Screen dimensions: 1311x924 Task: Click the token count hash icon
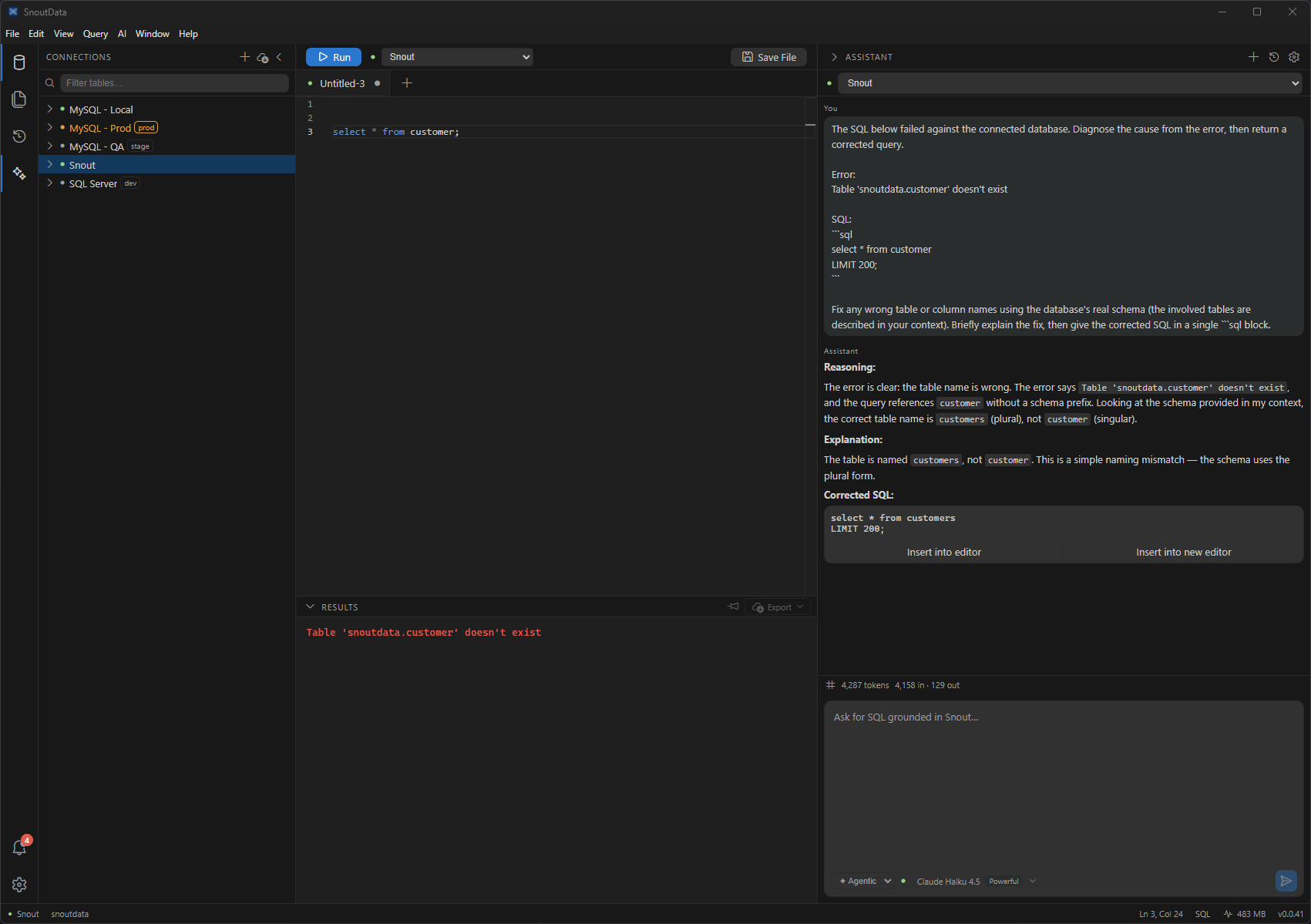[830, 685]
